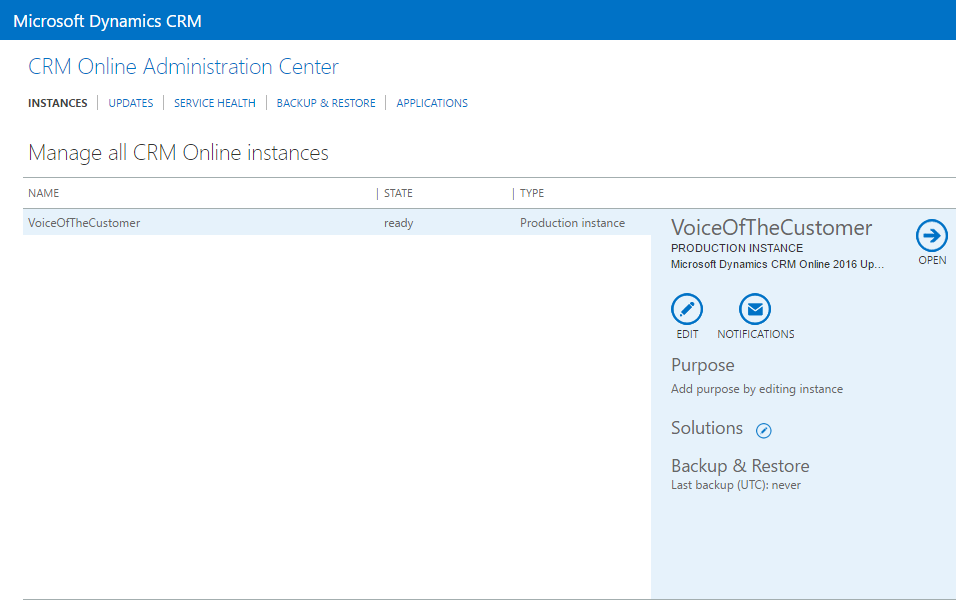Click the Type column header

532,193
